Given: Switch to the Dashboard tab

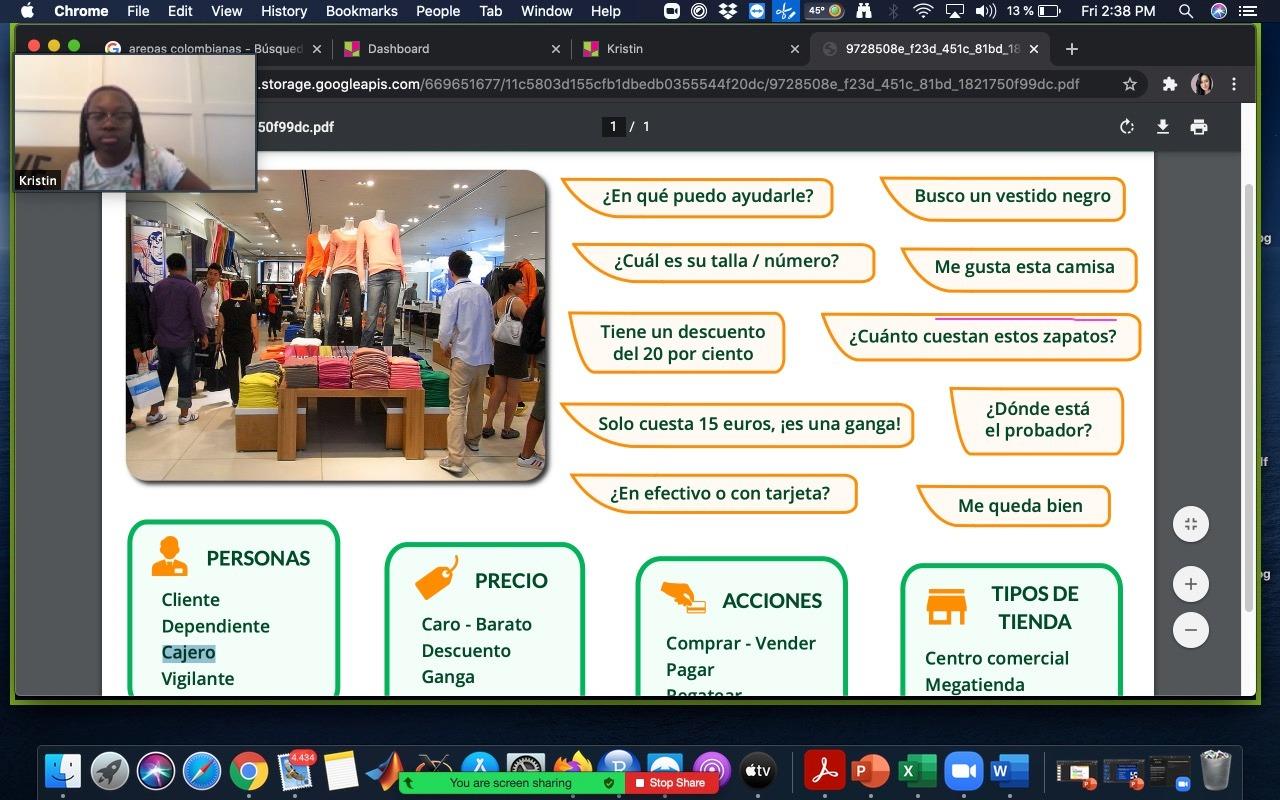Looking at the screenshot, I should (450, 49).
